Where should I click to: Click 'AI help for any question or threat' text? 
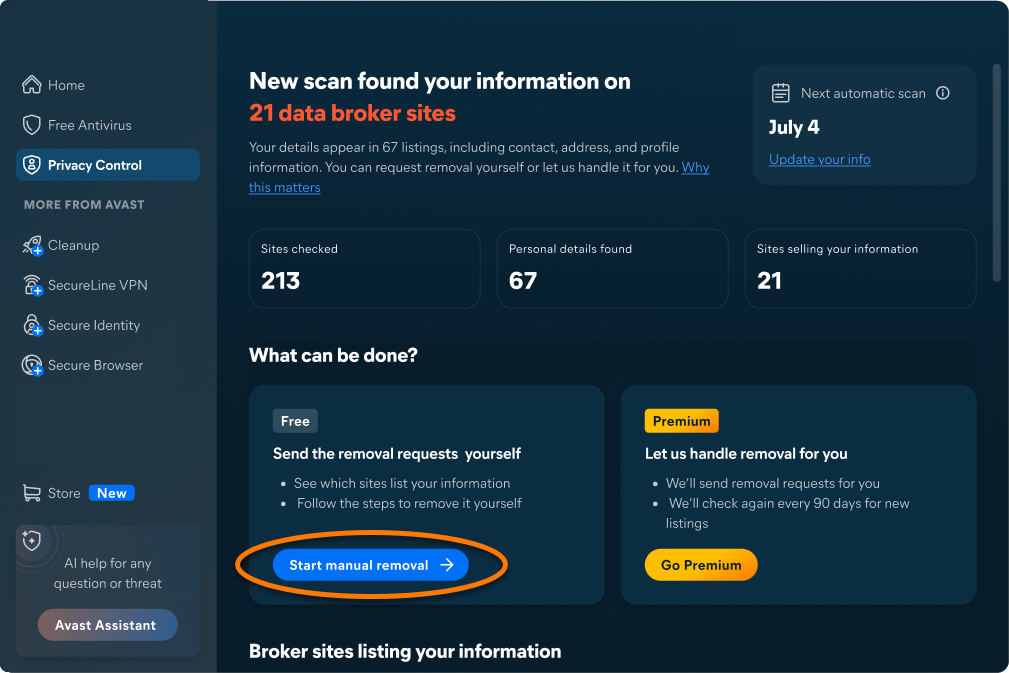pyautogui.click(x=107, y=573)
